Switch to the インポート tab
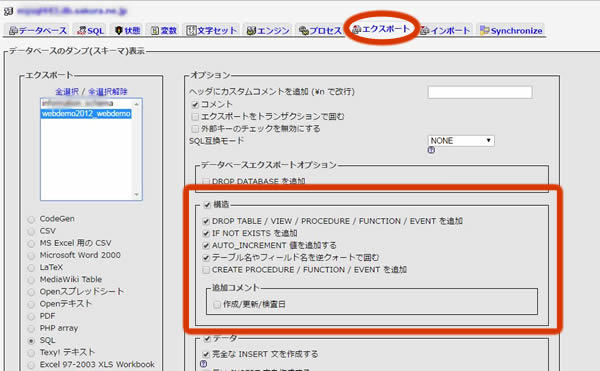 click(445, 31)
